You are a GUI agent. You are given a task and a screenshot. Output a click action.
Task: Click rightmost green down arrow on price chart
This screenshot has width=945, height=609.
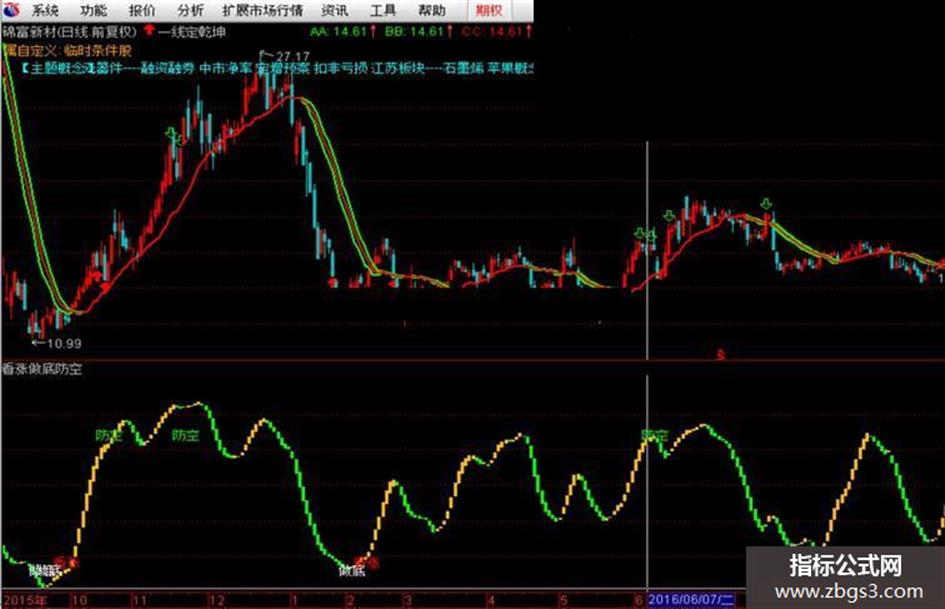pyautogui.click(x=766, y=204)
